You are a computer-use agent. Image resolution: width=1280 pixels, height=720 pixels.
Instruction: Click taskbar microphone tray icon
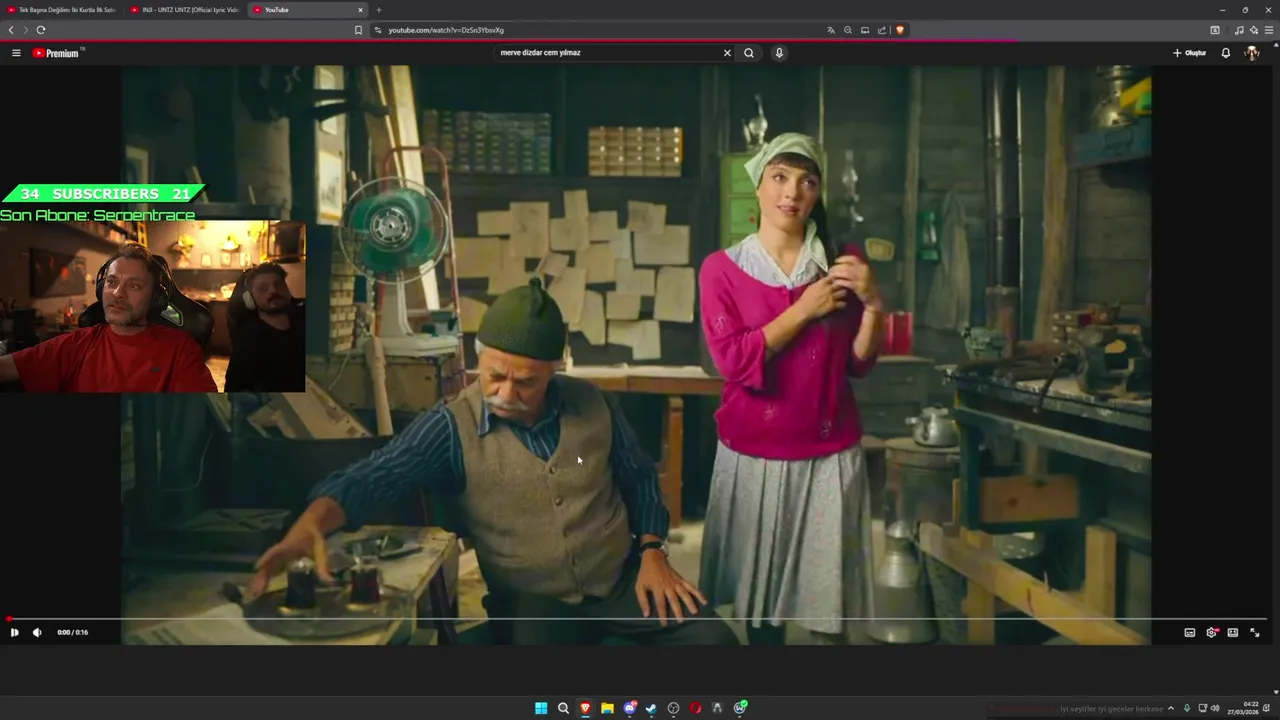click(x=1187, y=708)
